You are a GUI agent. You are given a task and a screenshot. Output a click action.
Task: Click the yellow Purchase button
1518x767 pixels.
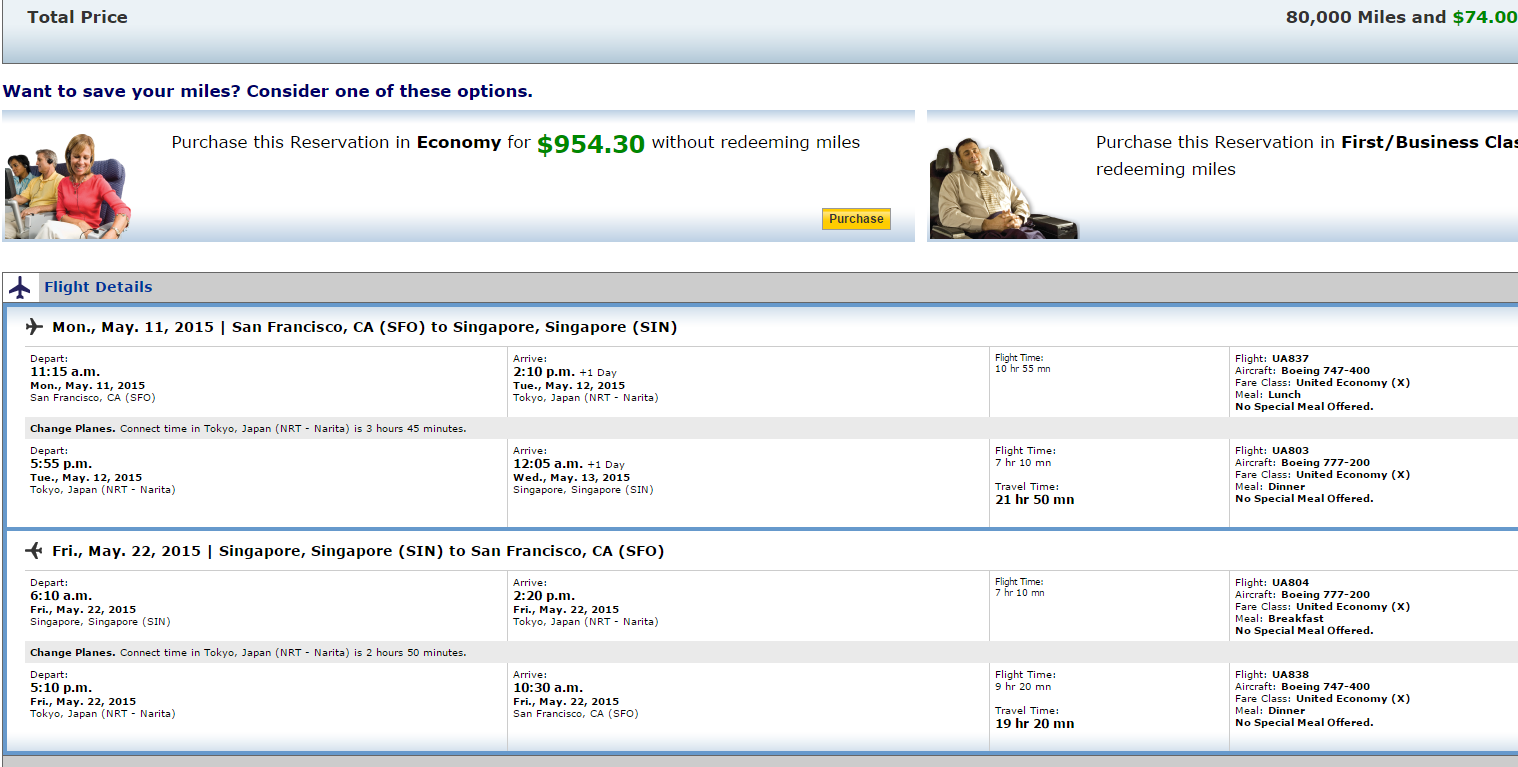tap(856, 219)
